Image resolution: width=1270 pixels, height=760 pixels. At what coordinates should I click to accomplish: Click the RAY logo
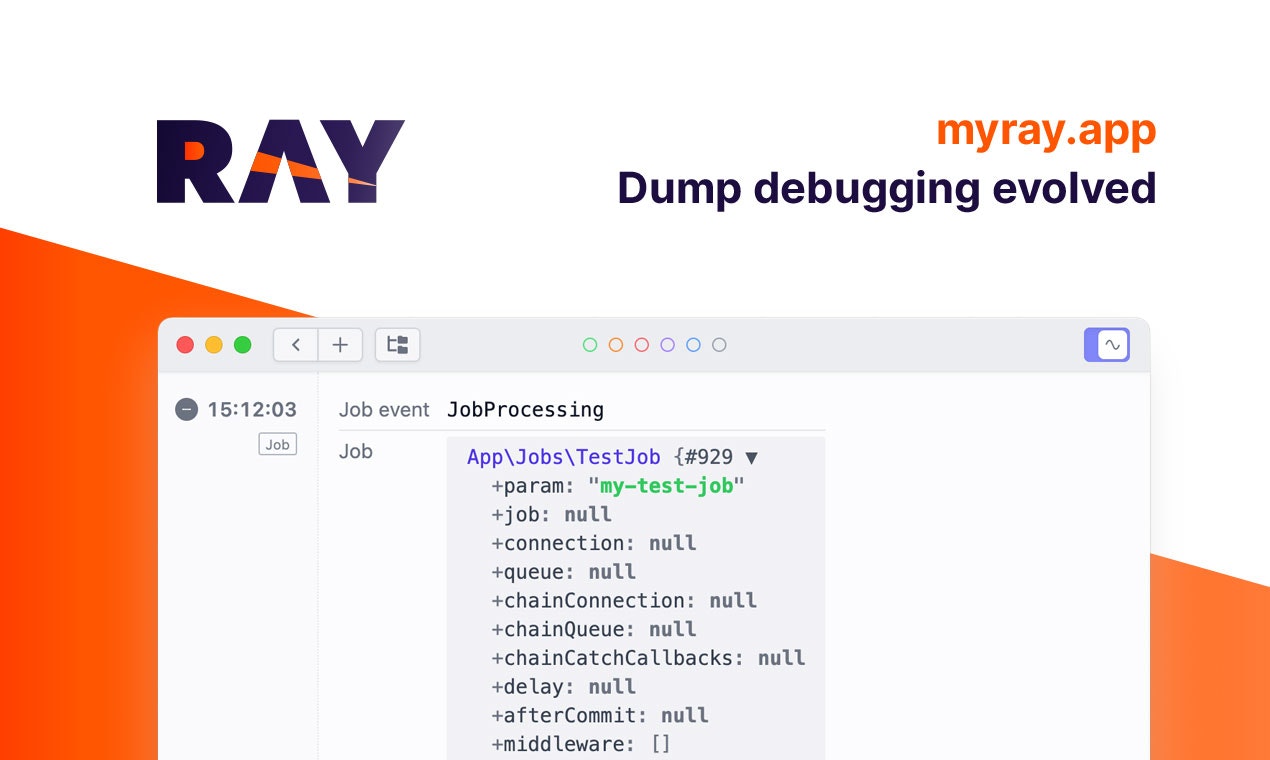[x=280, y=161]
